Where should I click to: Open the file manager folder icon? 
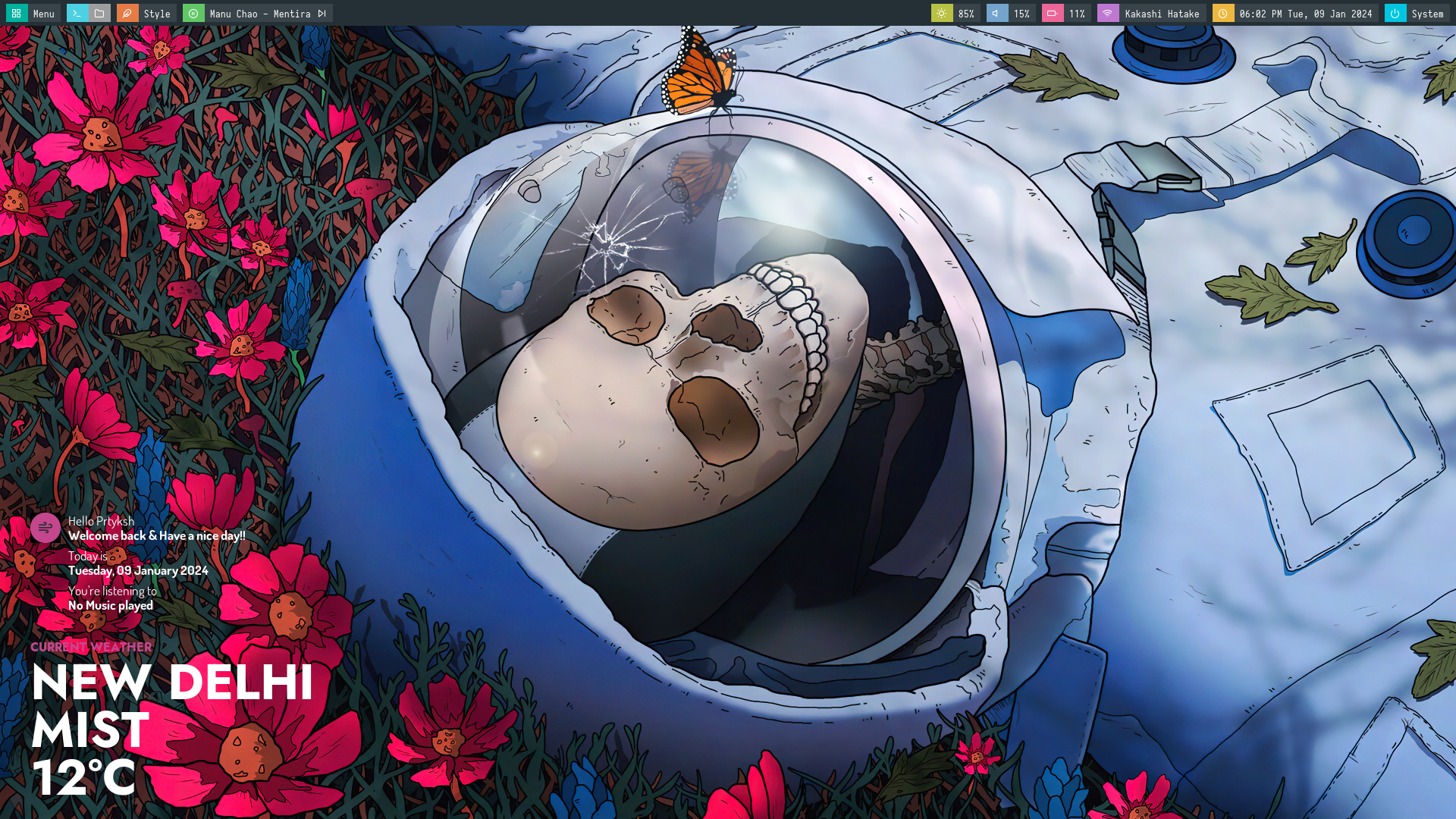99,14
